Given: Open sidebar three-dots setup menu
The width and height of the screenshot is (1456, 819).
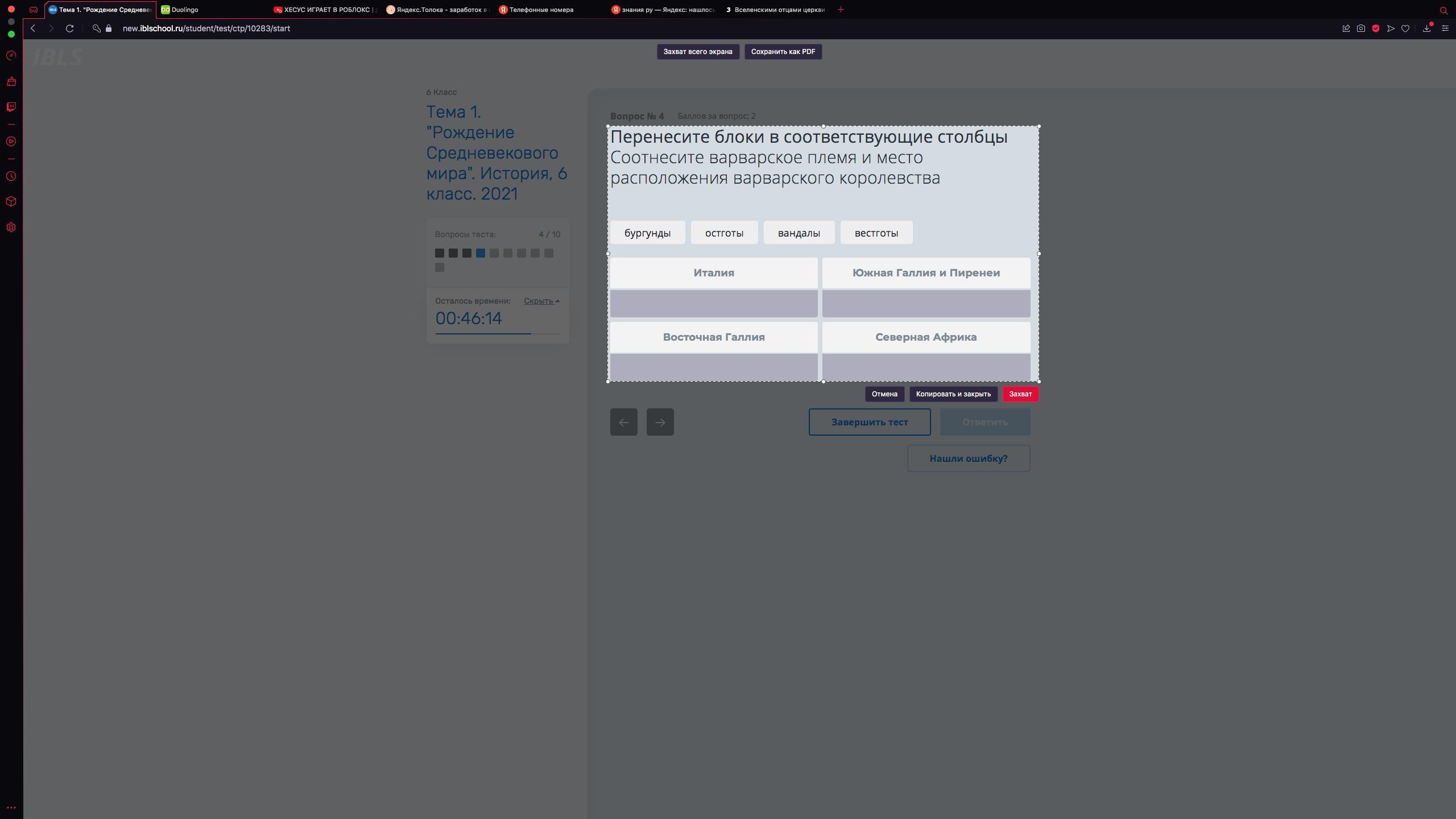Looking at the screenshot, I should pos(11,808).
